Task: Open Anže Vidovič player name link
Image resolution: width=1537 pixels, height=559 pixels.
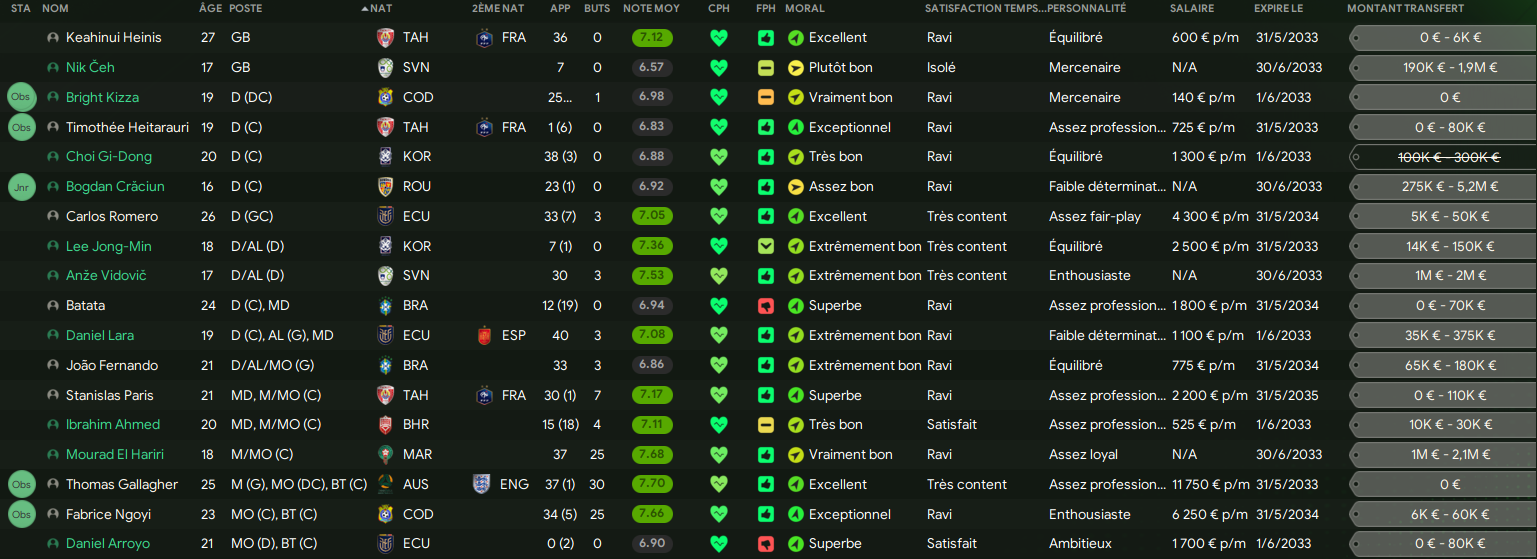Action: click(106, 276)
